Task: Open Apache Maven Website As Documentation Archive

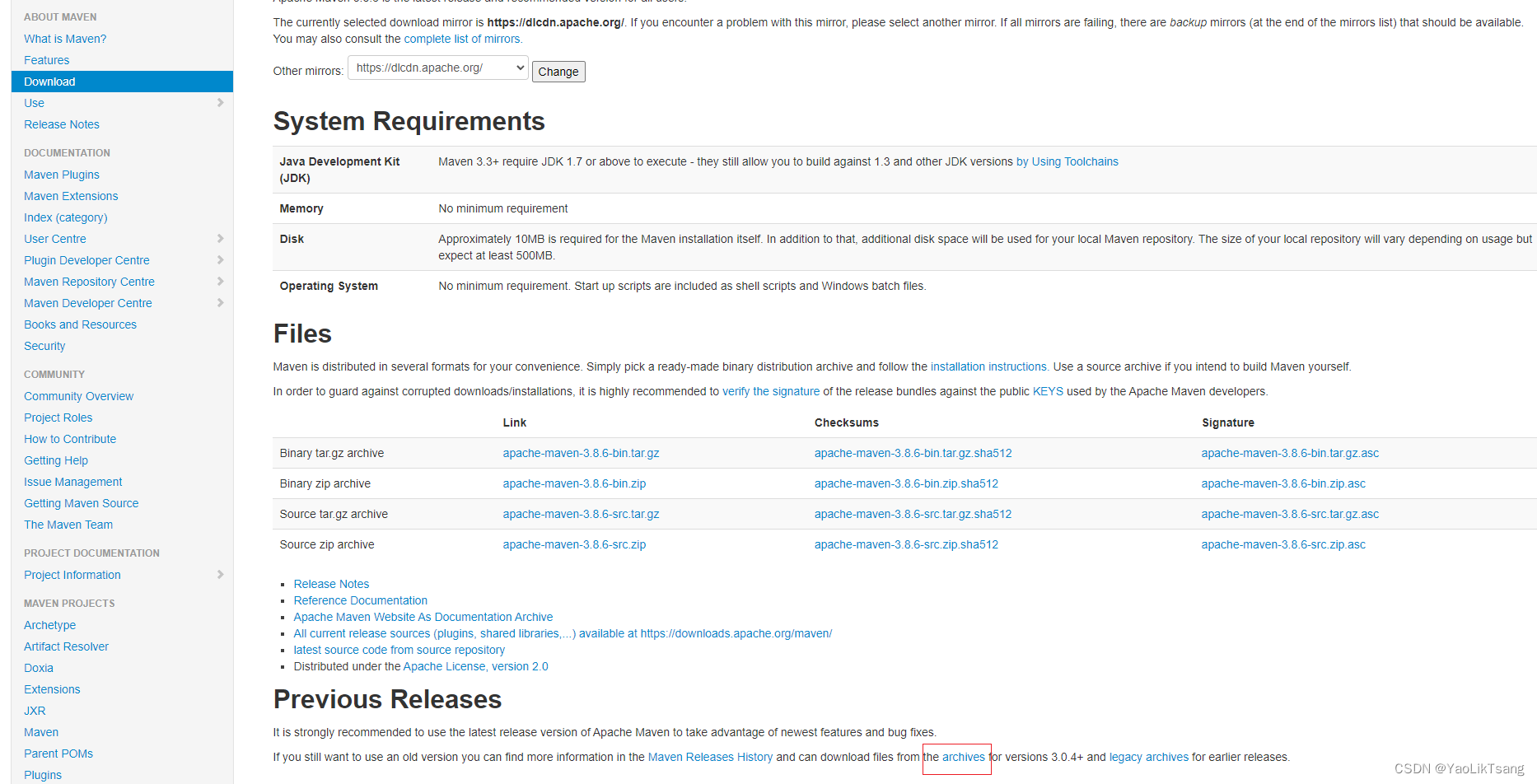Action: click(x=423, y=617)
